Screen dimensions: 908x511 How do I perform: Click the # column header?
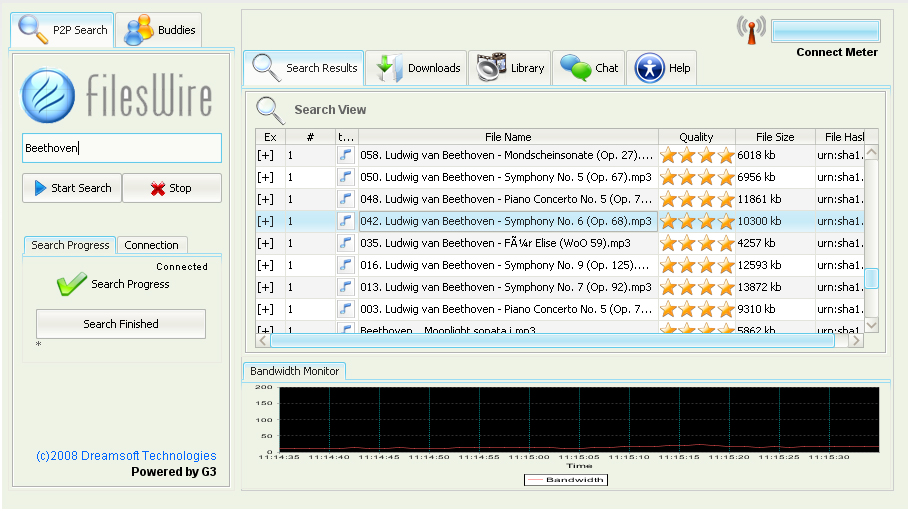click(310, 137)
